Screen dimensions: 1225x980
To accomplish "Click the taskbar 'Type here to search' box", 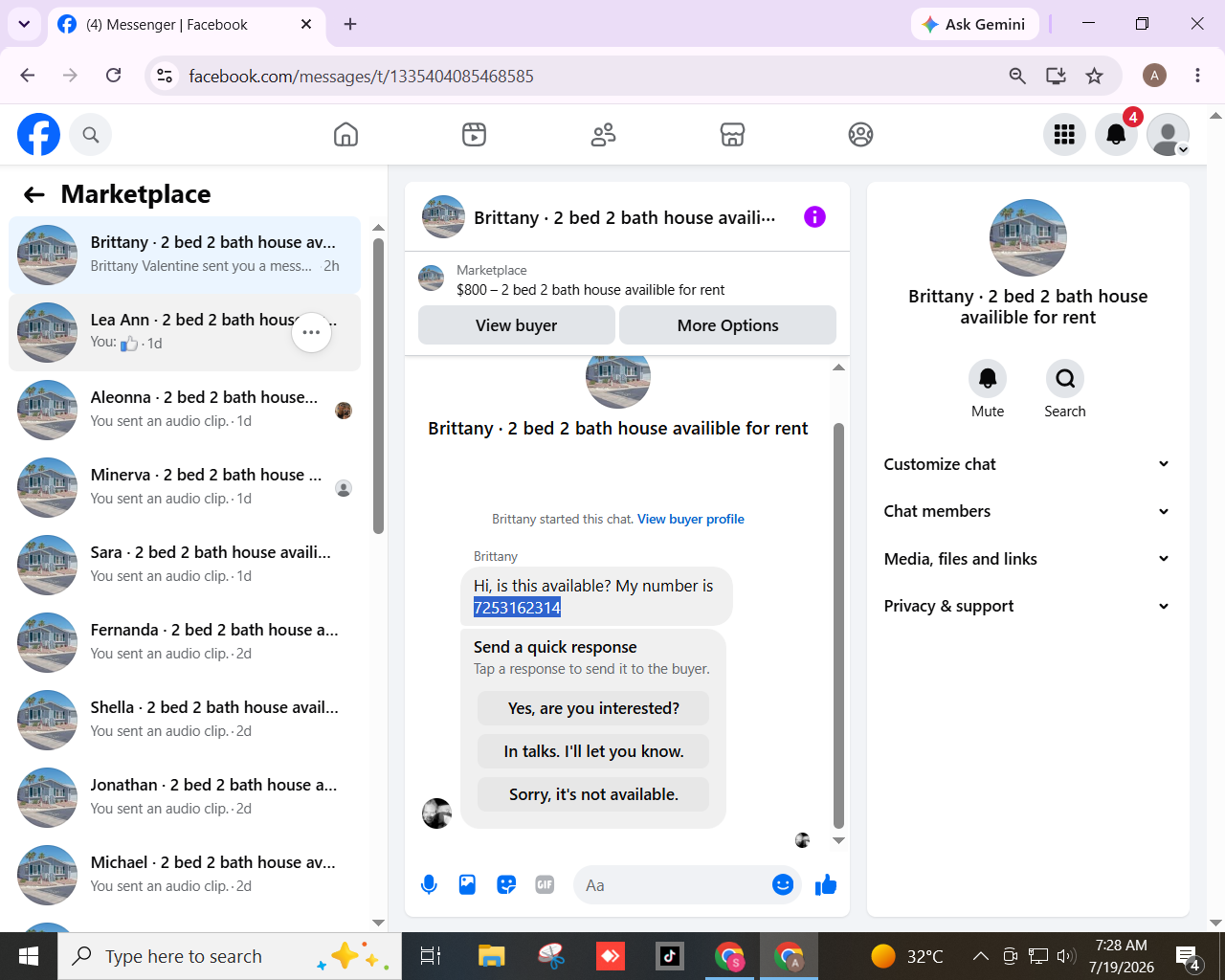I will (230, 956).
